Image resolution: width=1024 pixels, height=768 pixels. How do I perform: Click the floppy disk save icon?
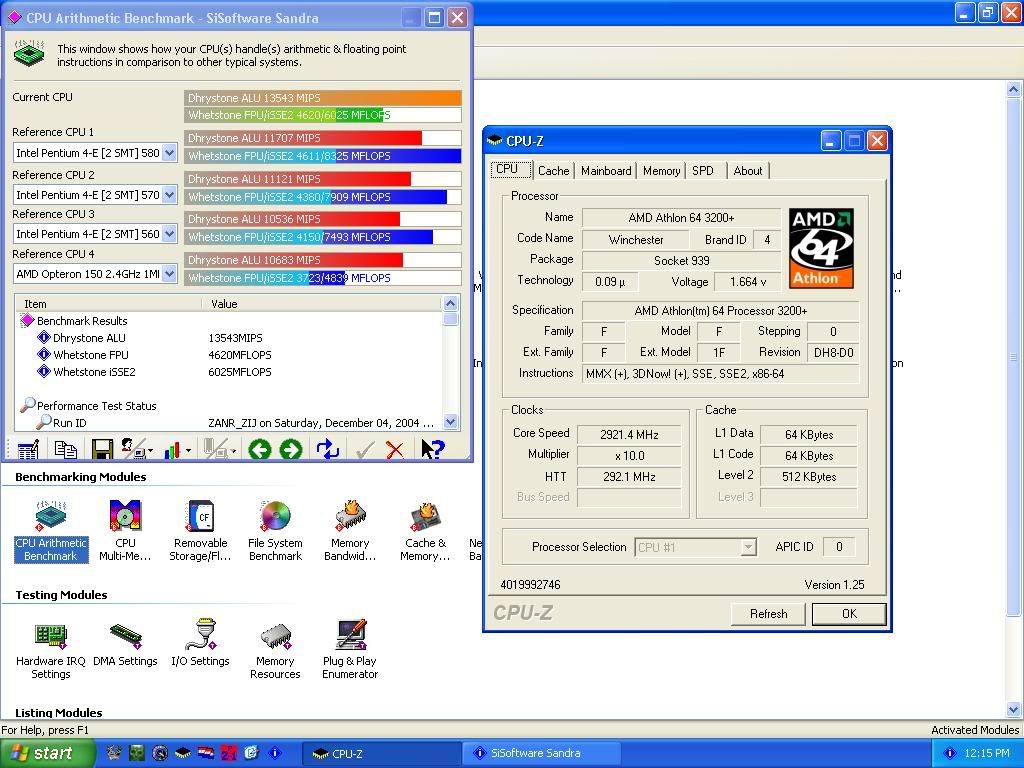(100, 450)
